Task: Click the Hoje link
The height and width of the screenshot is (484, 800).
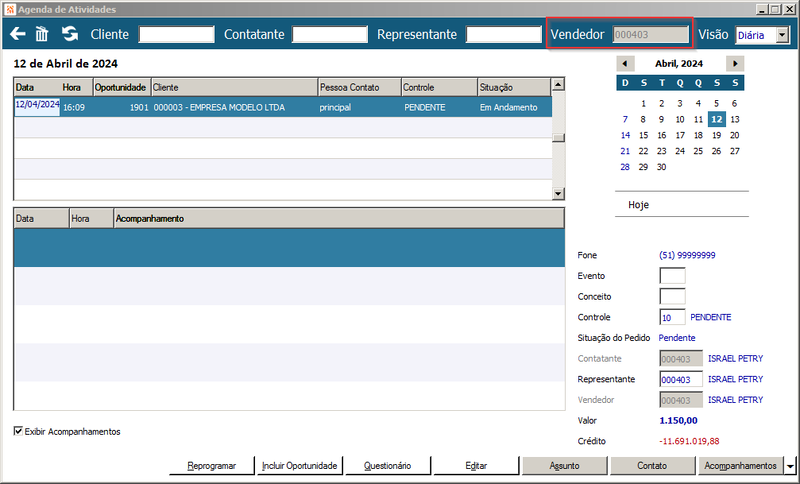Action: pos(638,205)
